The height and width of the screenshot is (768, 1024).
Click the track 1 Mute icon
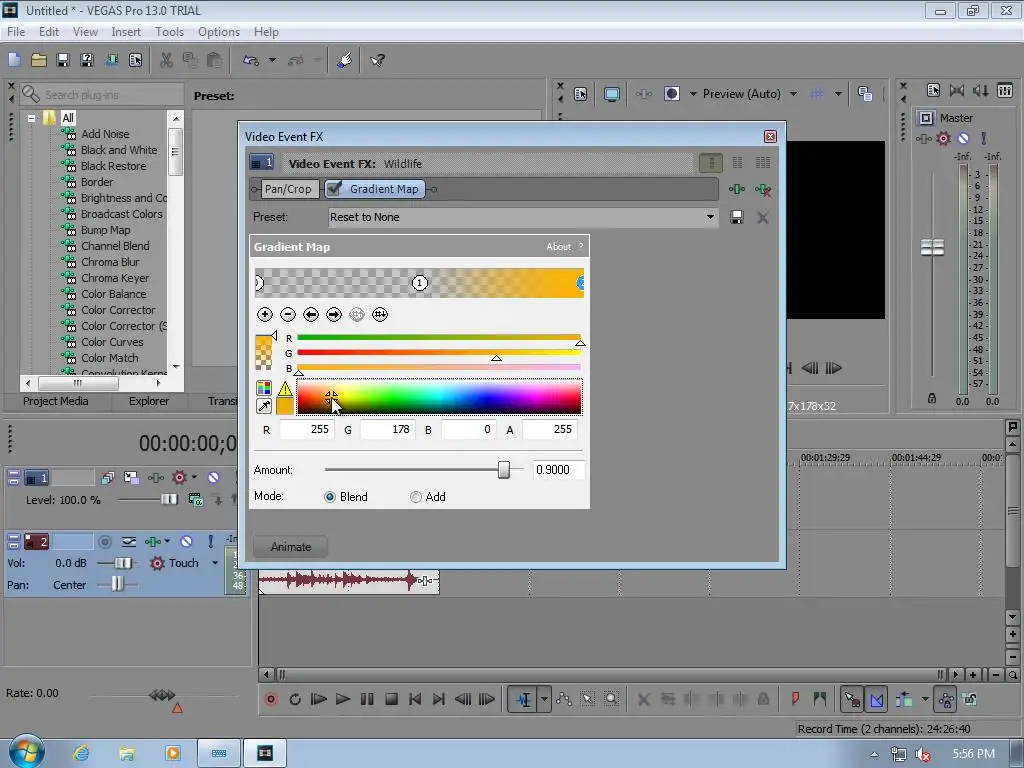214,477
